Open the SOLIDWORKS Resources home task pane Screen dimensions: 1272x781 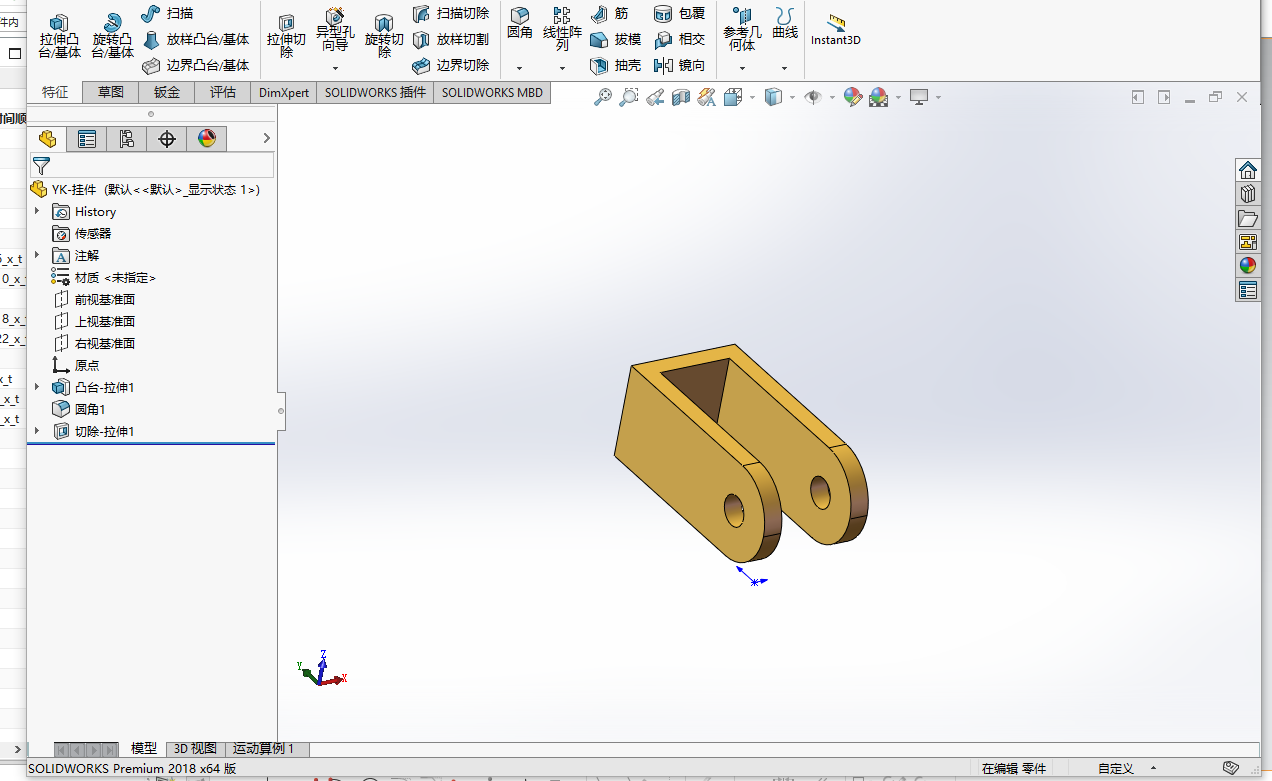click(1247, 169)
